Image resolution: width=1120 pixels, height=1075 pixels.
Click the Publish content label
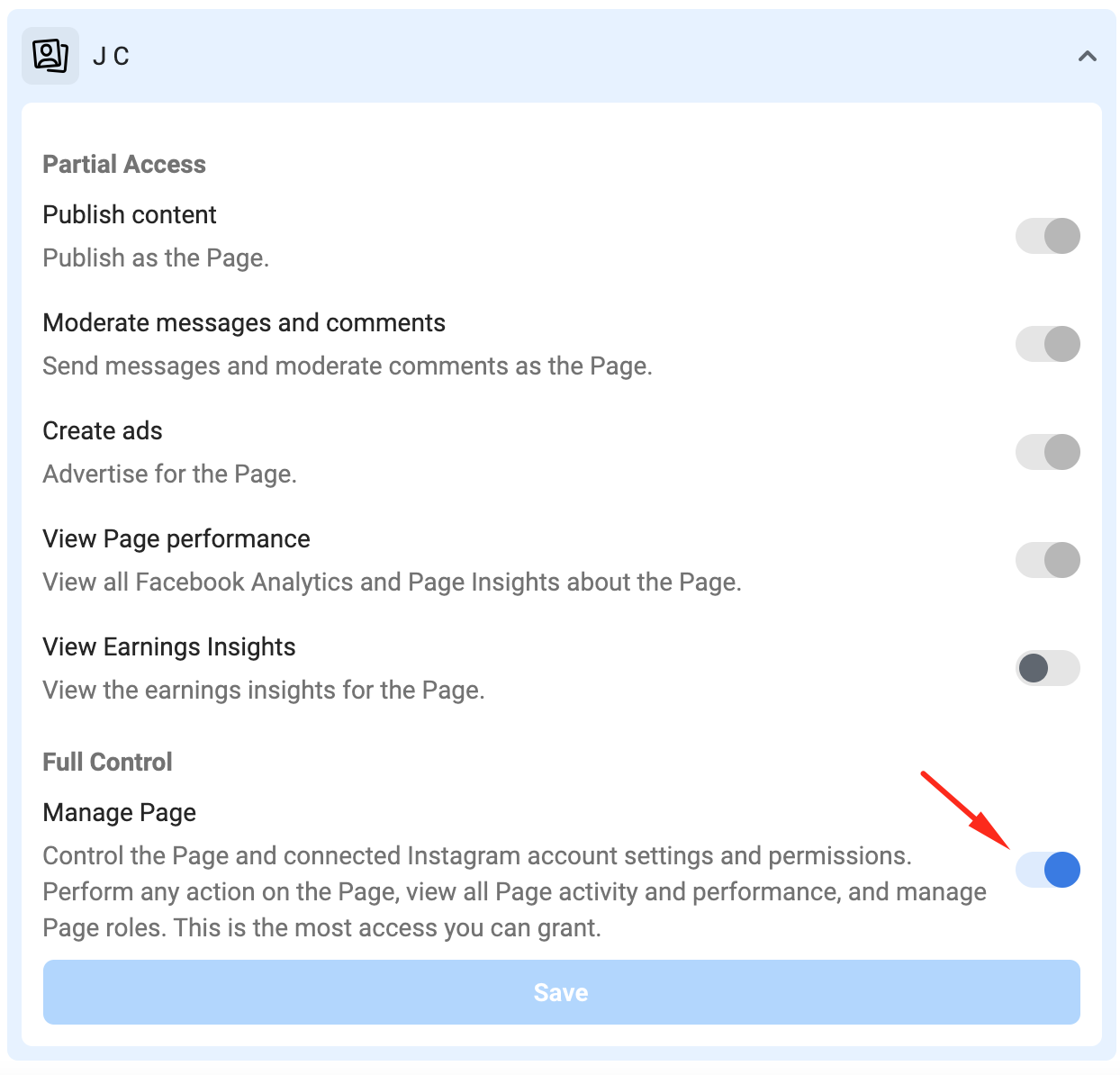(x=130, y=214)
